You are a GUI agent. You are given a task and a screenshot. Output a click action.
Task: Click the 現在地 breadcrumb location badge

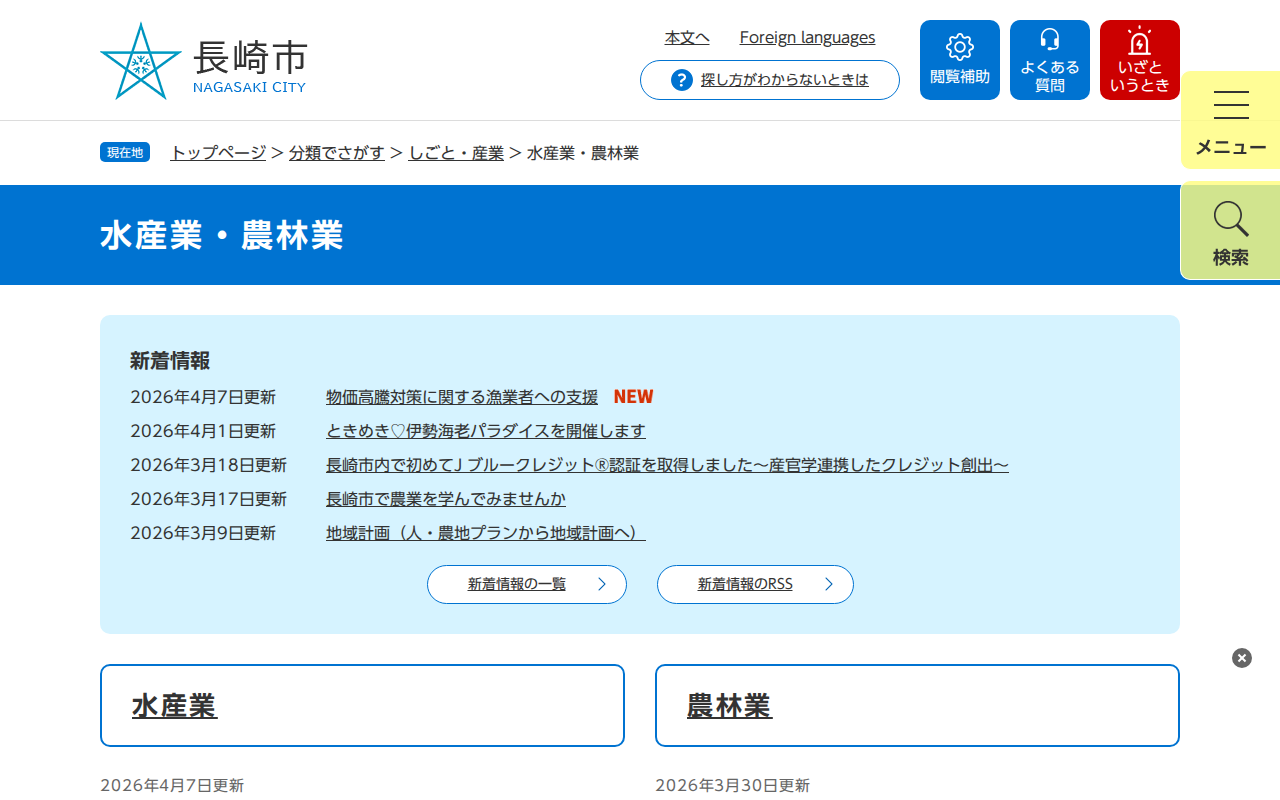124,152
